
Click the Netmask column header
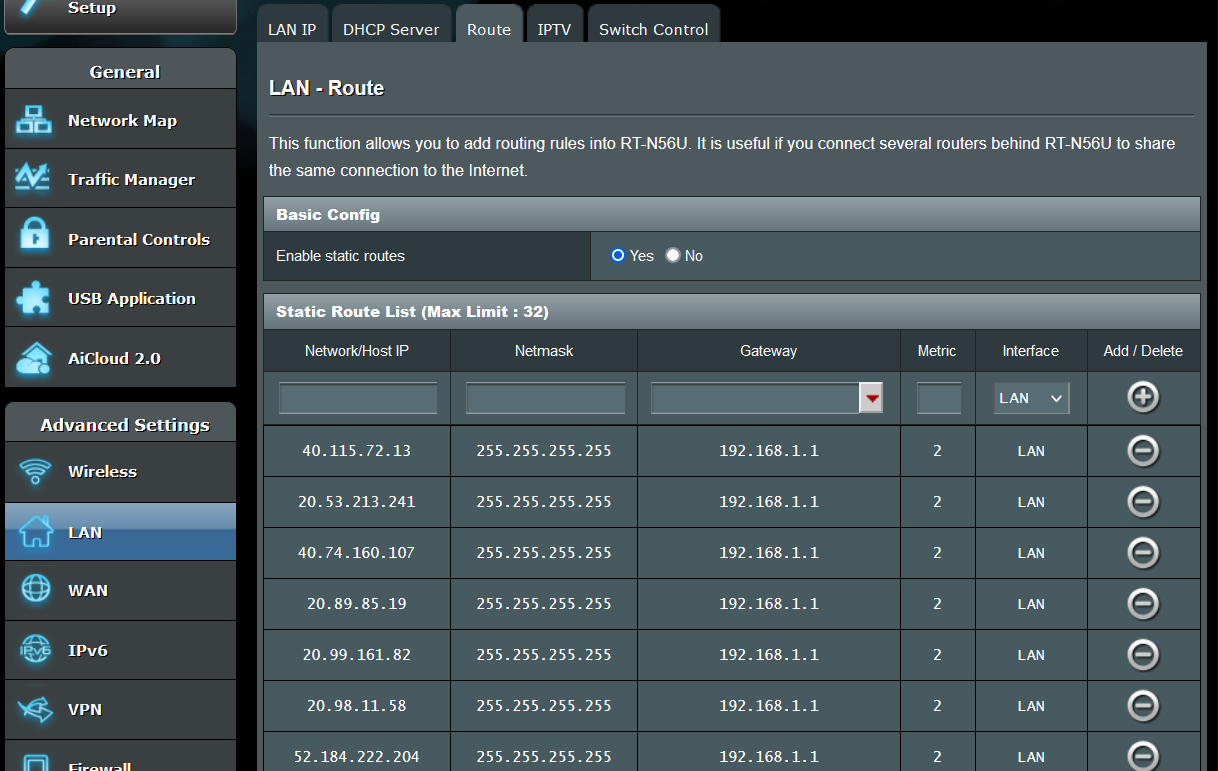544,351
